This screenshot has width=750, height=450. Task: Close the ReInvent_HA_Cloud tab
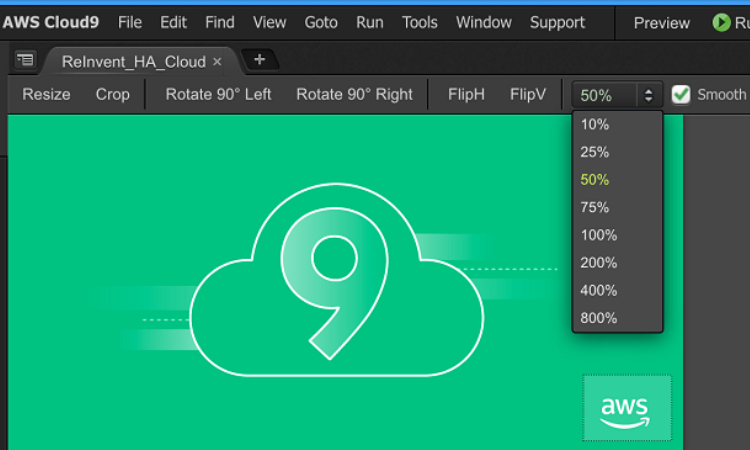tap(217, 62)
